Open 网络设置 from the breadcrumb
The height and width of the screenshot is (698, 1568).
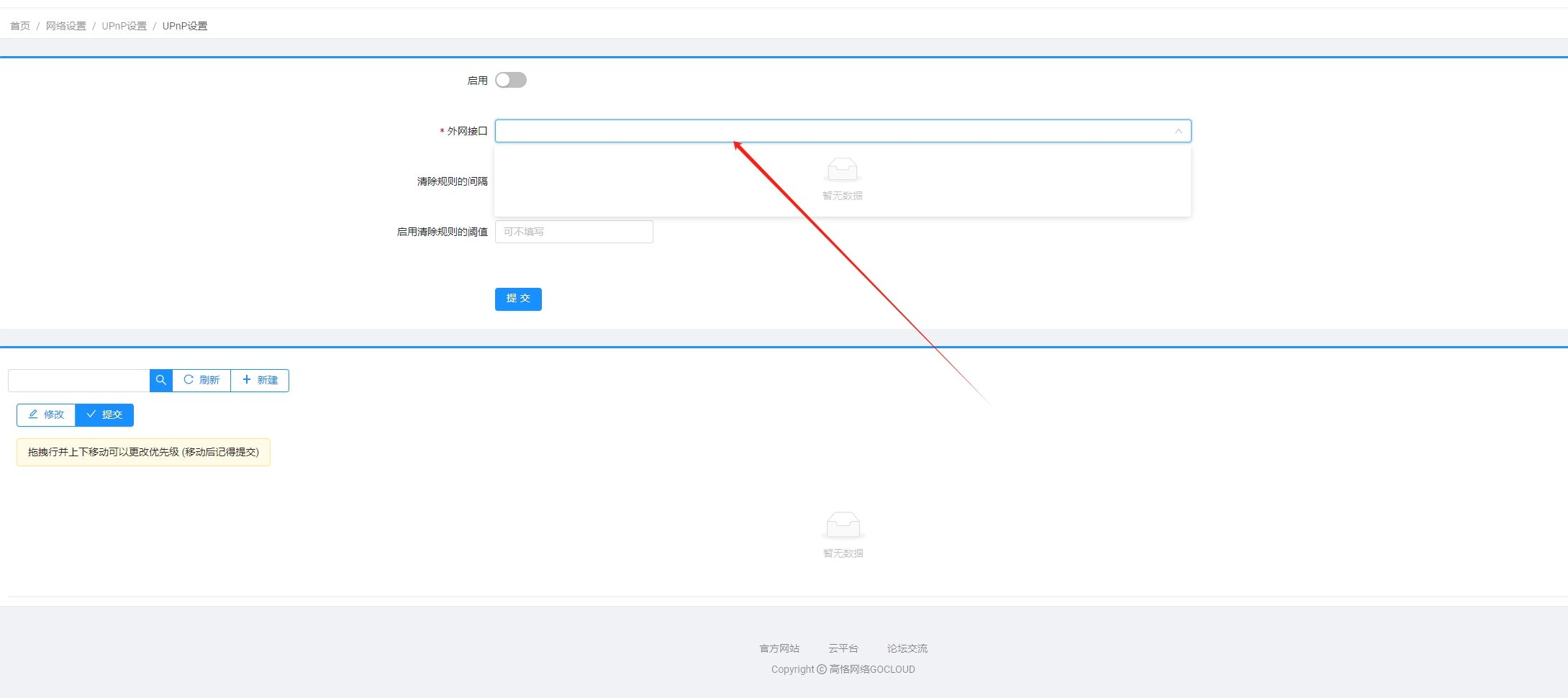point(66,26)
